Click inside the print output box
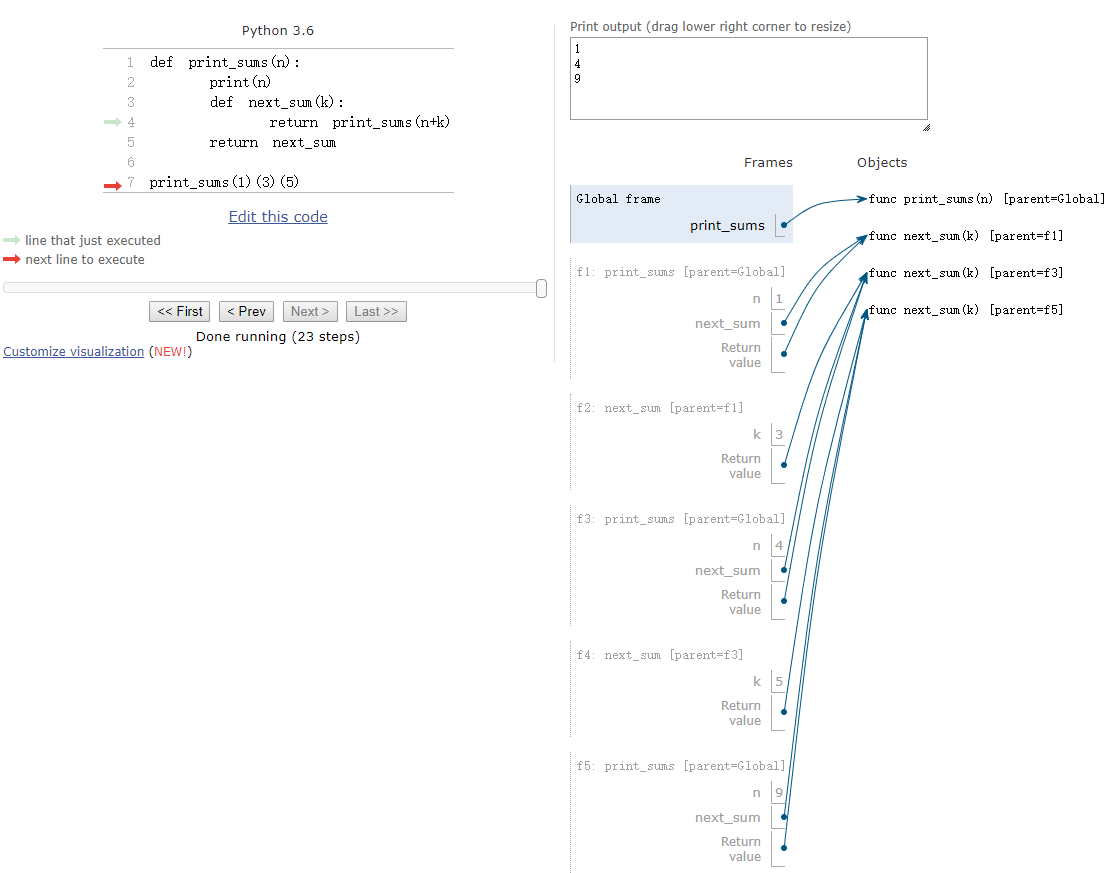 coord(748,79)
